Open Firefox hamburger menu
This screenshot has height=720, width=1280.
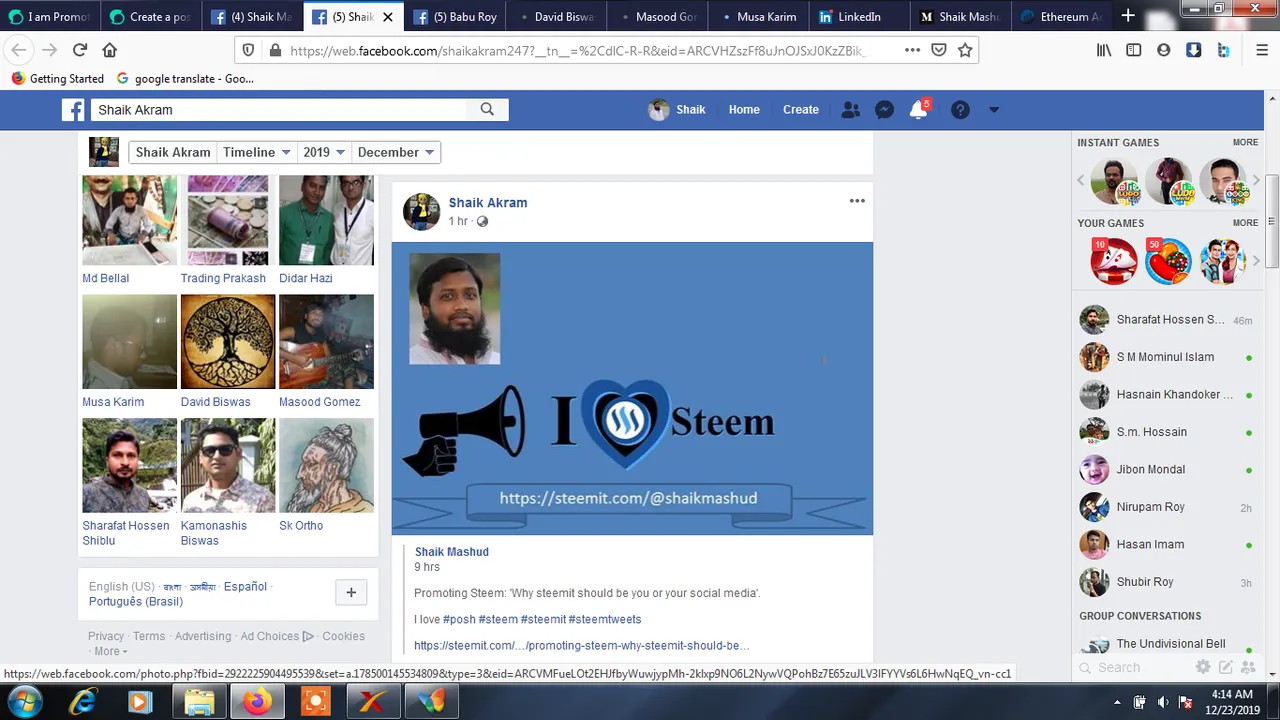click(x=1262, y=50)
